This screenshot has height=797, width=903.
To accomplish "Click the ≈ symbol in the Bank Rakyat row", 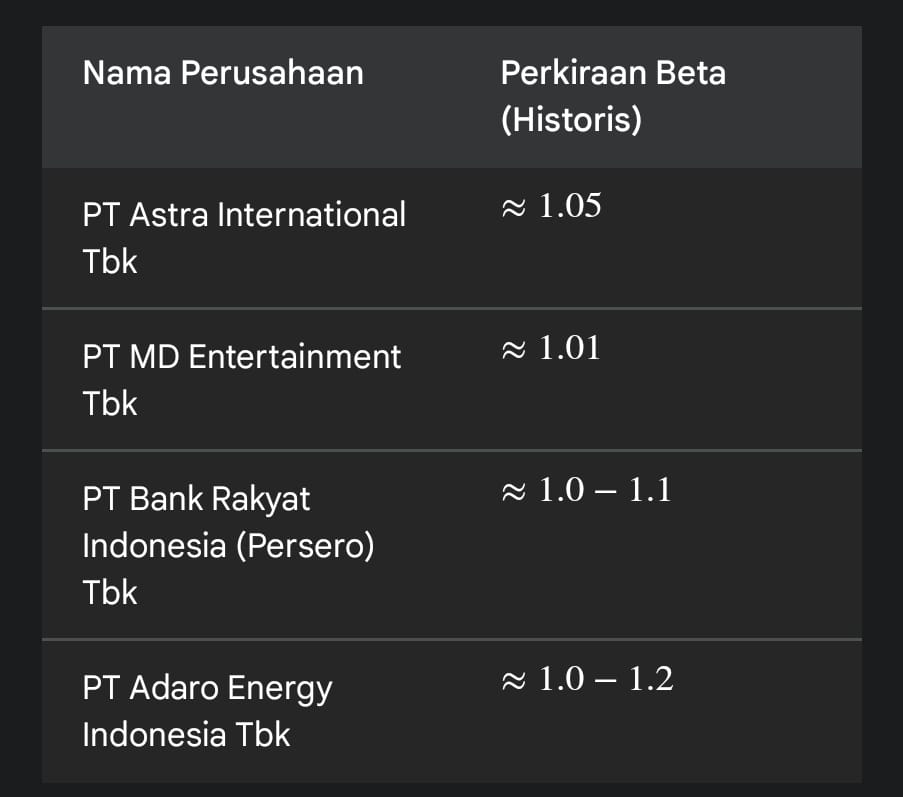I will click(513, 491).
